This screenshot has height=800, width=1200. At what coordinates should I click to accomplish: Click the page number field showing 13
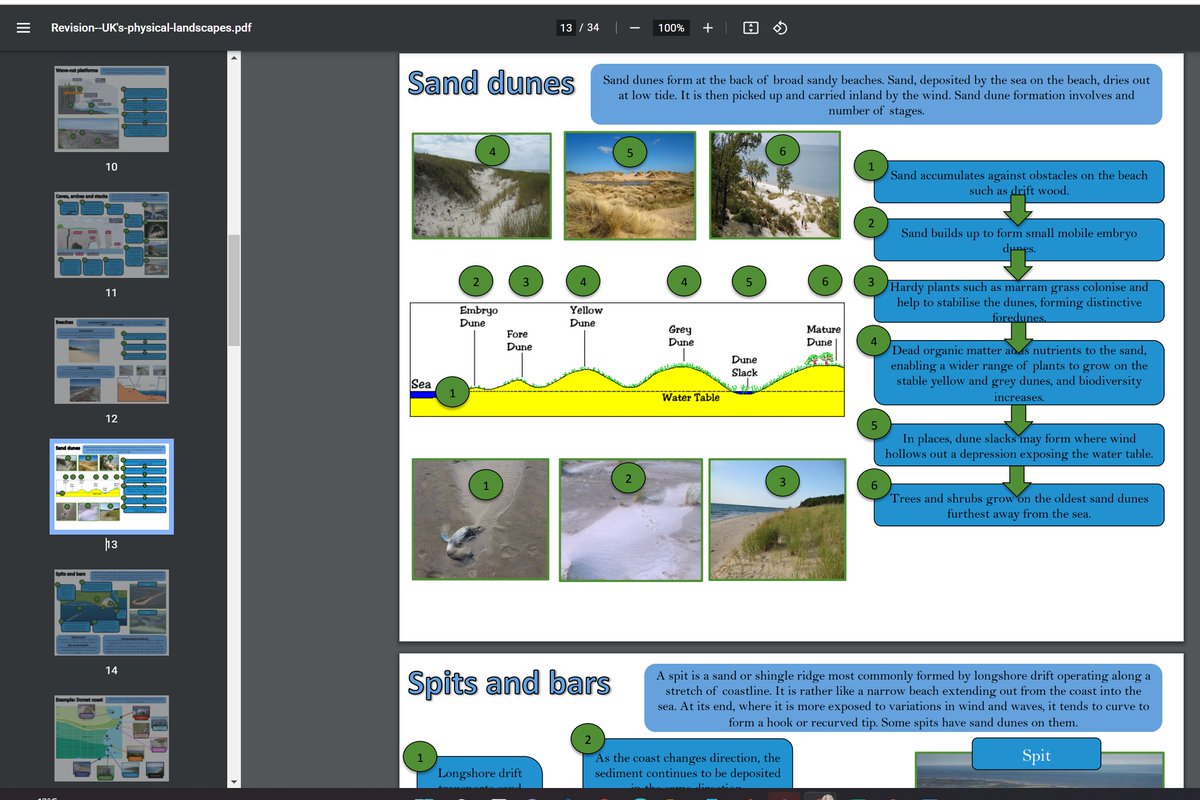click(x=566, y=28)
